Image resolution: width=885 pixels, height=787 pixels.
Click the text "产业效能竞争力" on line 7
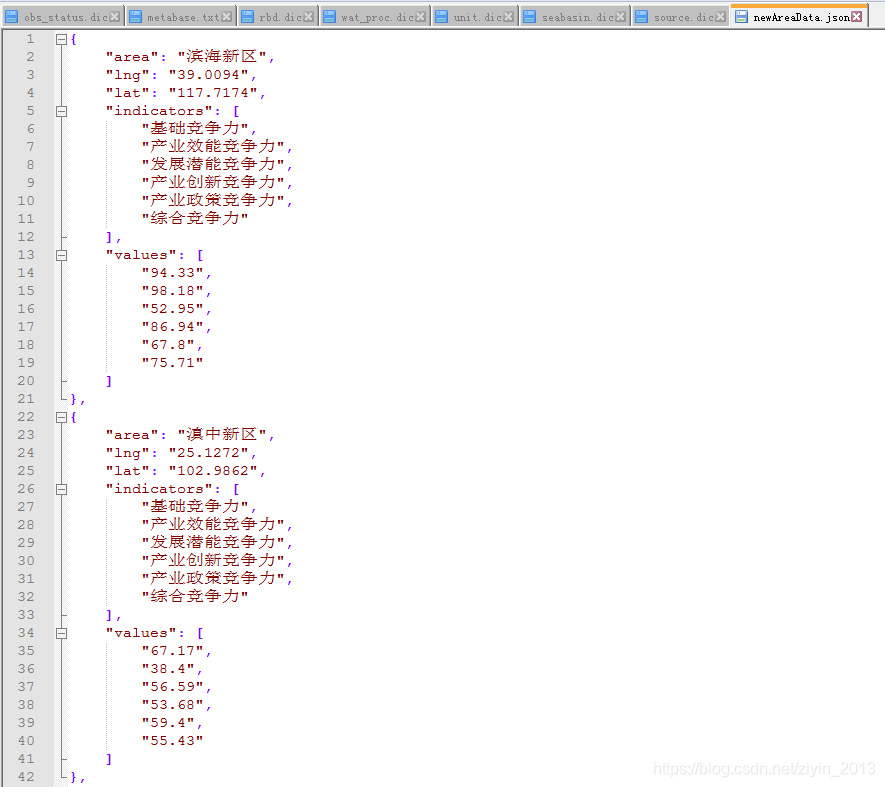point(213,146)
